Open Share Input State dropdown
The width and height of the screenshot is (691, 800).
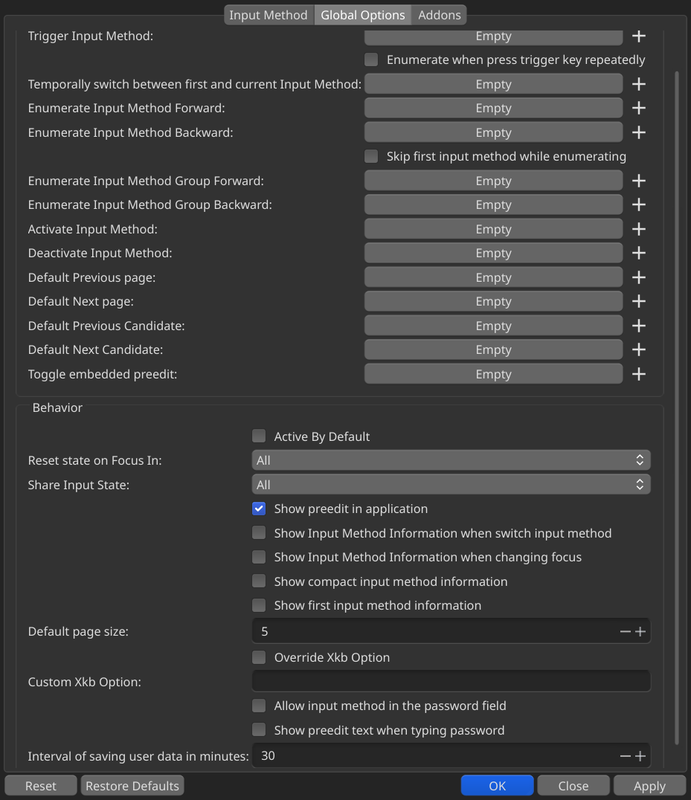(451, 485)
